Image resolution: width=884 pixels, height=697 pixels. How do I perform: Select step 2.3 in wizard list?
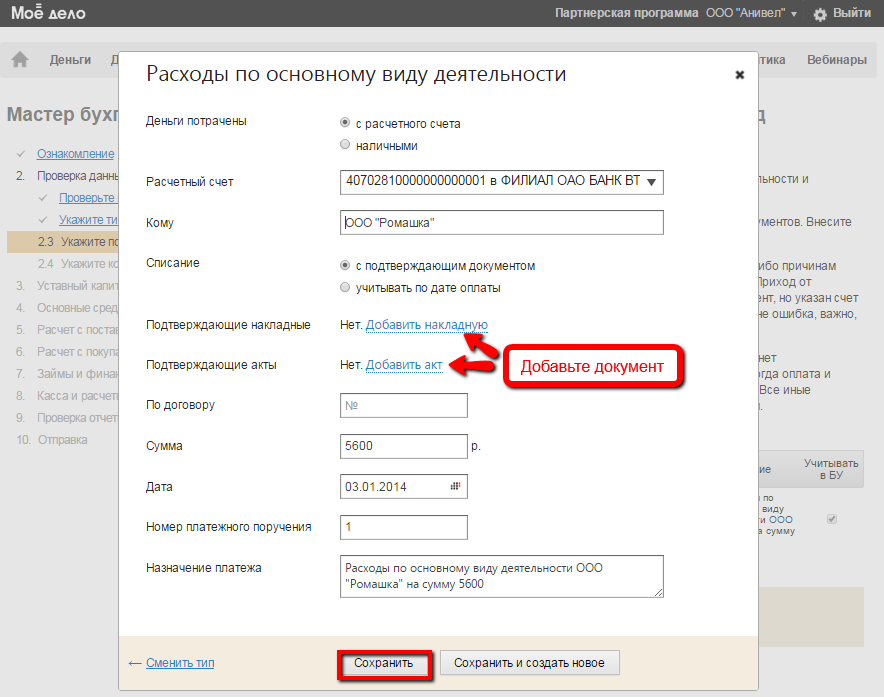(x=63, y=242)
